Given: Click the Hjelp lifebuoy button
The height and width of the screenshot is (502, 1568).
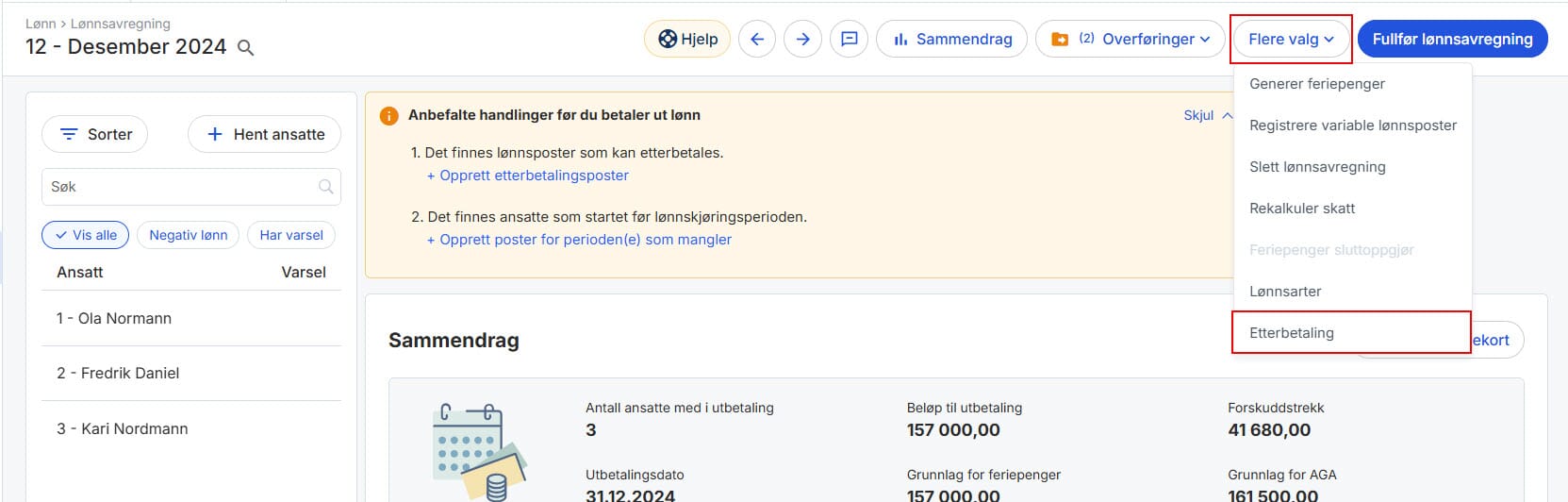Looking at the screenshot, I should click(x=687, y=40).
